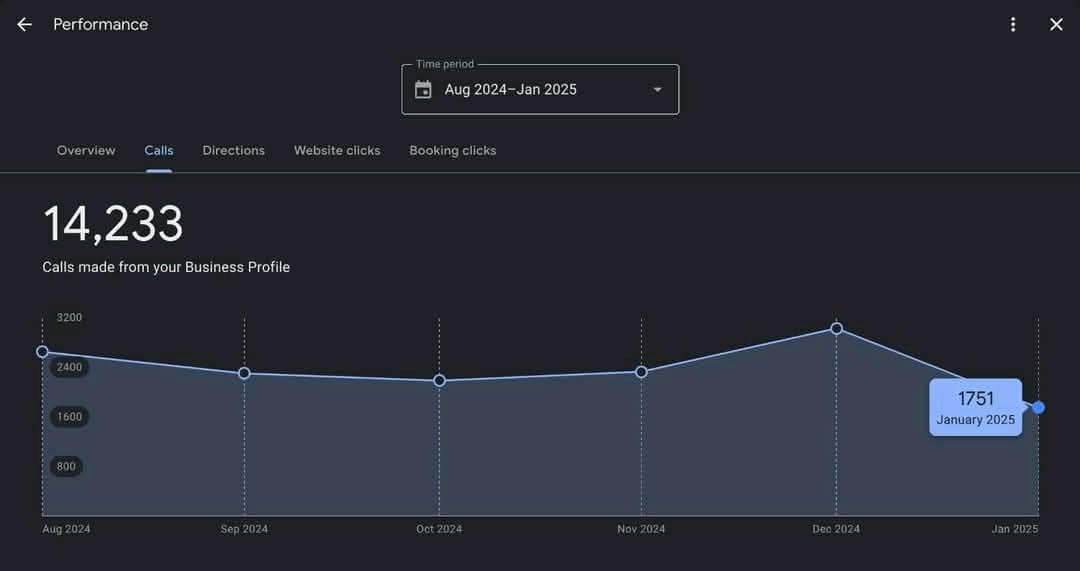Click the Dec 2024 peak data point
This screenshot has height=571, width=1080.
[x=836, y=329]
